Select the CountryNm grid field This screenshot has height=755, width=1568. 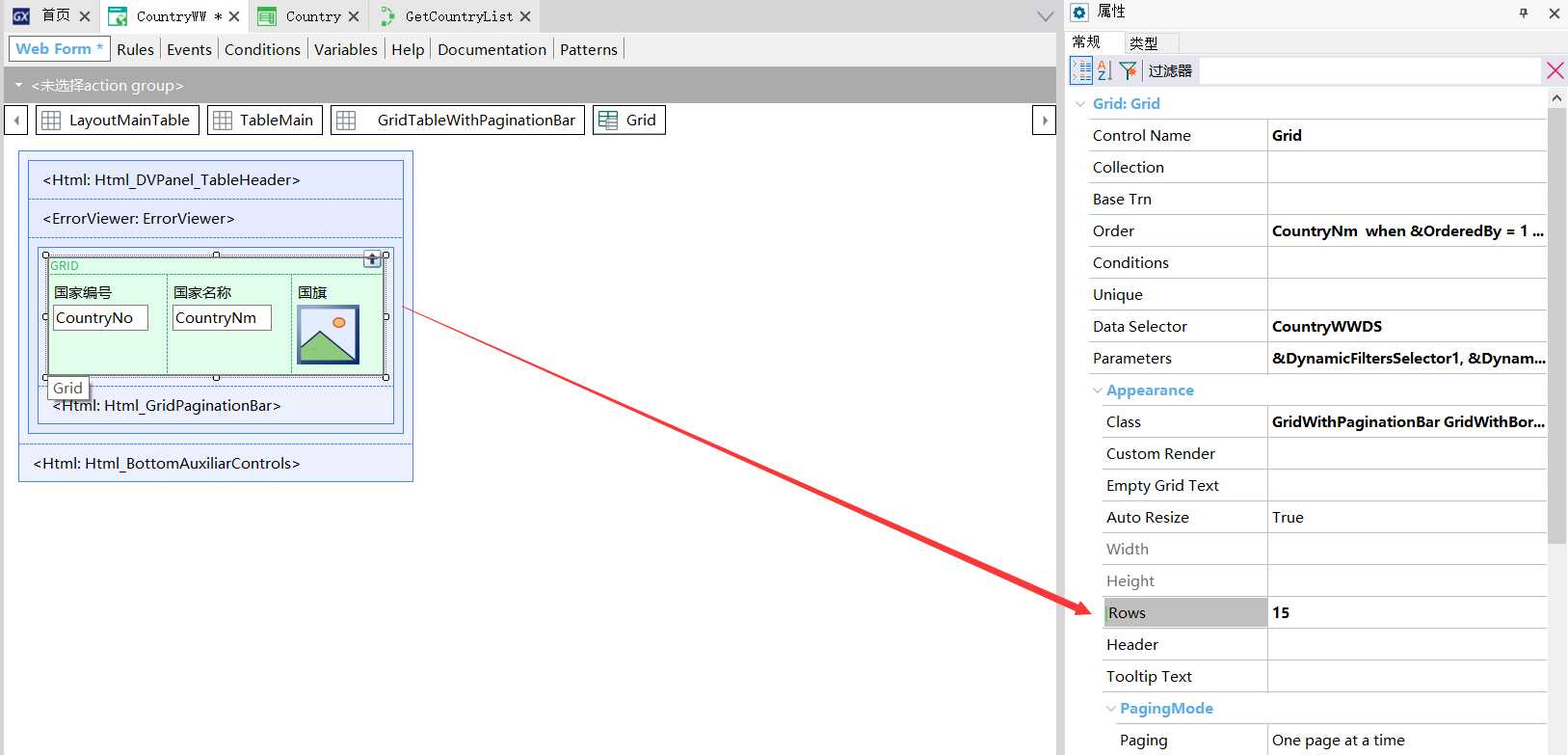[222, 317]
